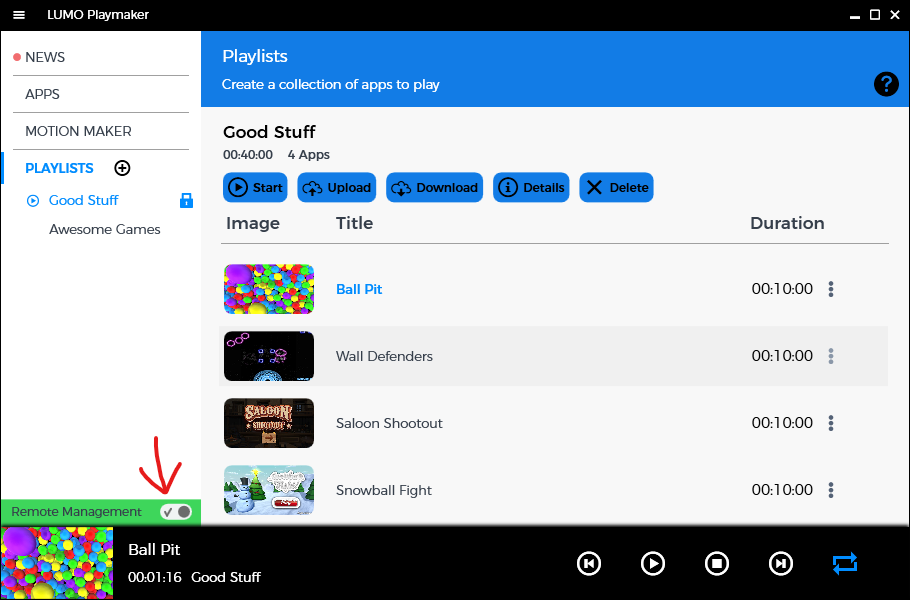This screenshot has width=910, height=600.
Task: Click Wall Defenders duration value
Action: click(782, 356)
